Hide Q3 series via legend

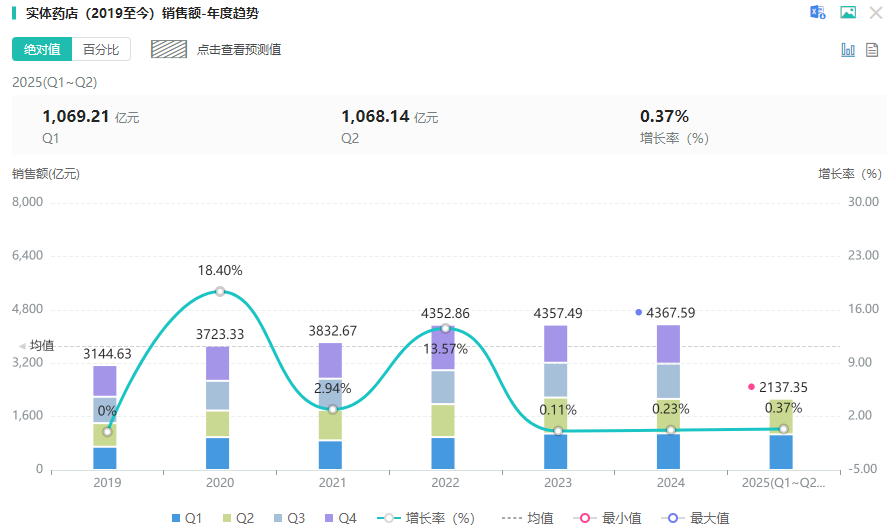[x=289, y=518]
